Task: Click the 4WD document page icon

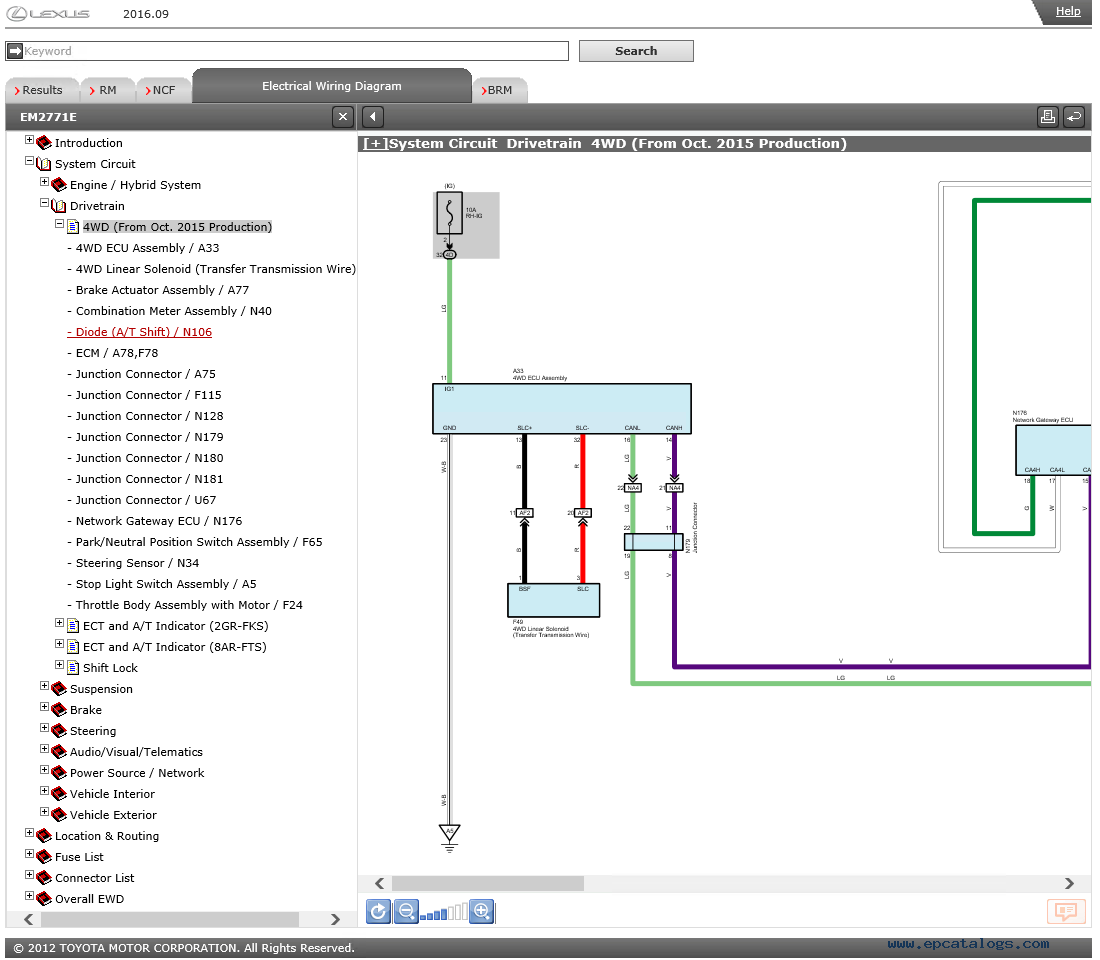Action: 73,227
